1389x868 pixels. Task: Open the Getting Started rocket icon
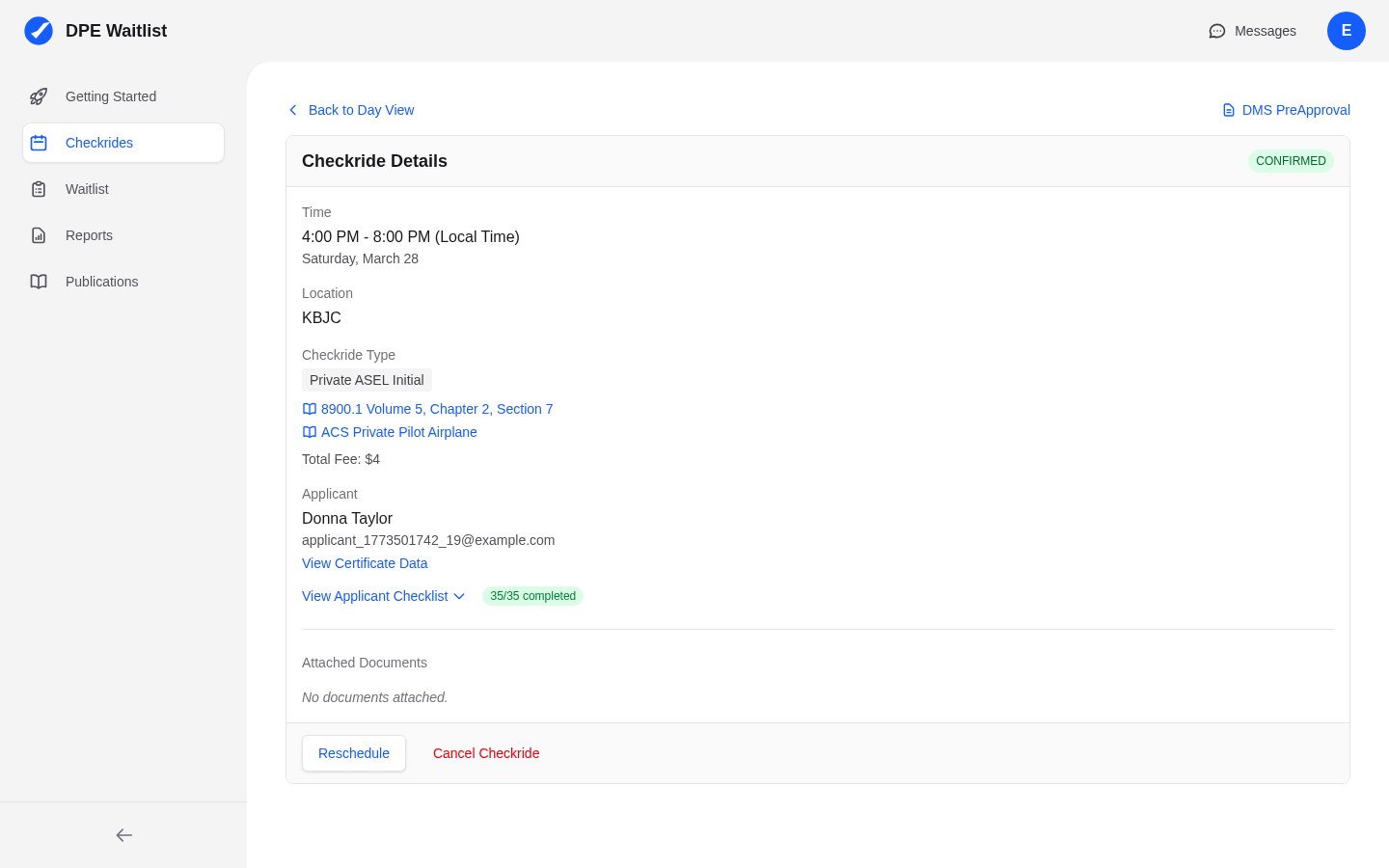point(38,96)
